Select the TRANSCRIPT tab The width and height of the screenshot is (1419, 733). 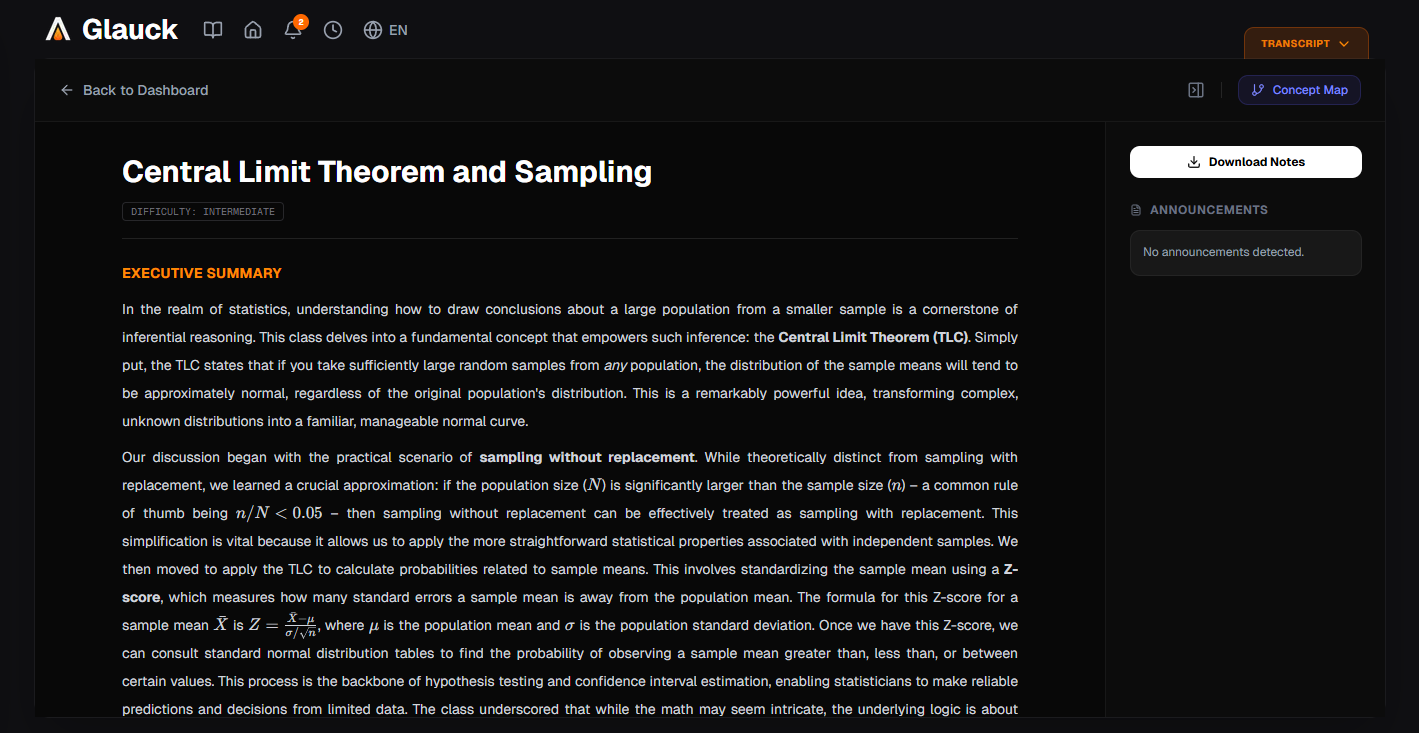click(1298, 43)
